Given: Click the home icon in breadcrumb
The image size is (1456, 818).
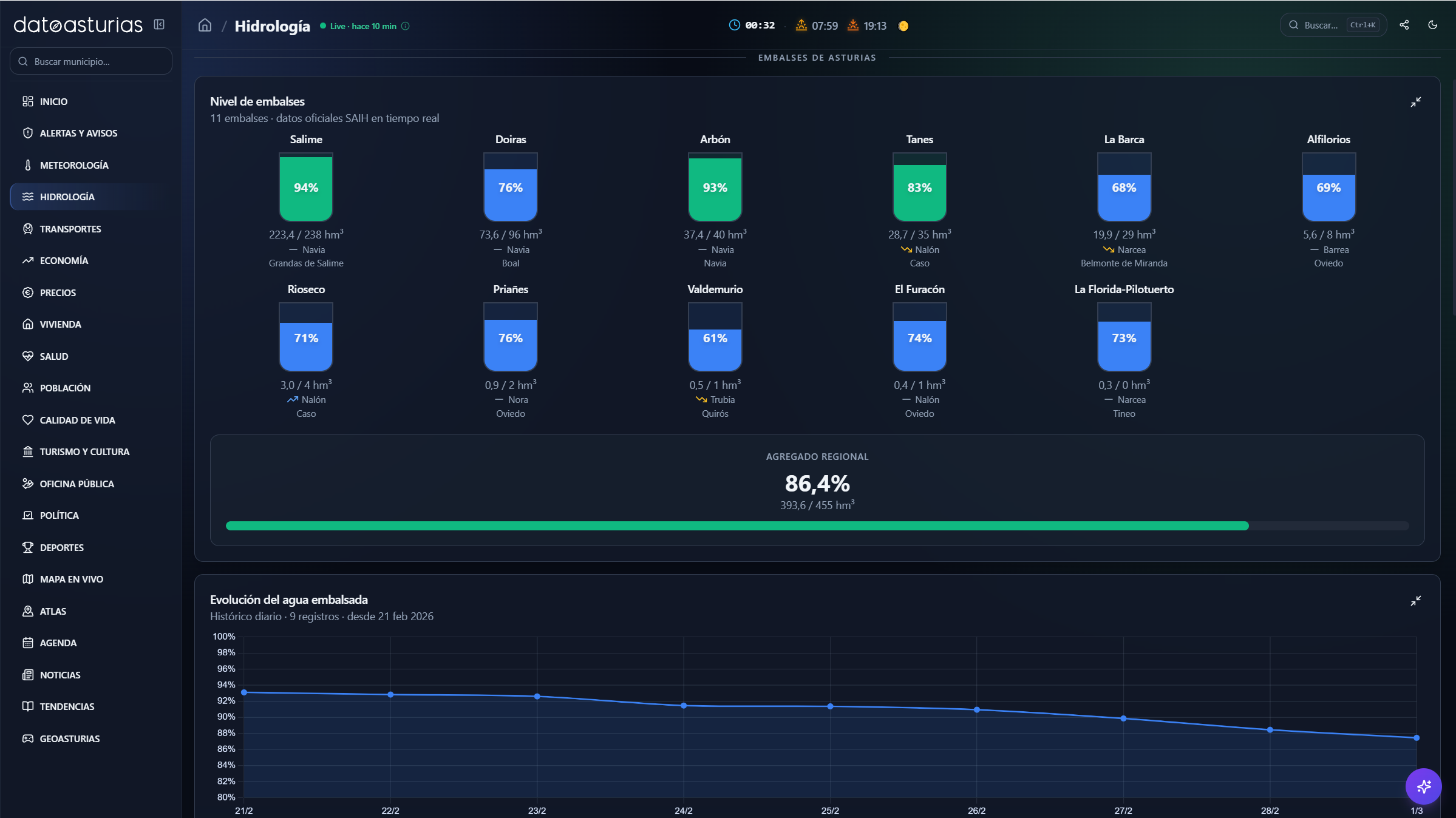Looking at the screenshot, I should (x=205, y=25).
